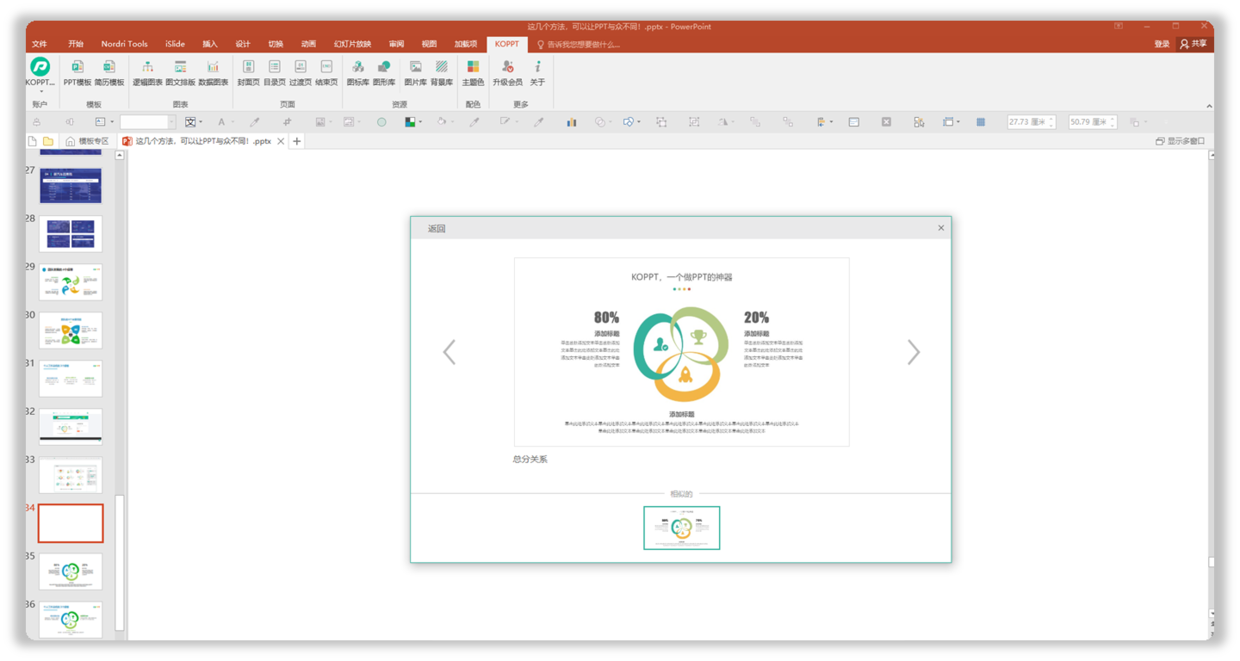Open the KOPPT account button
The height and width of the screenshot is (661, 1240).
click(x=40, y=72)
